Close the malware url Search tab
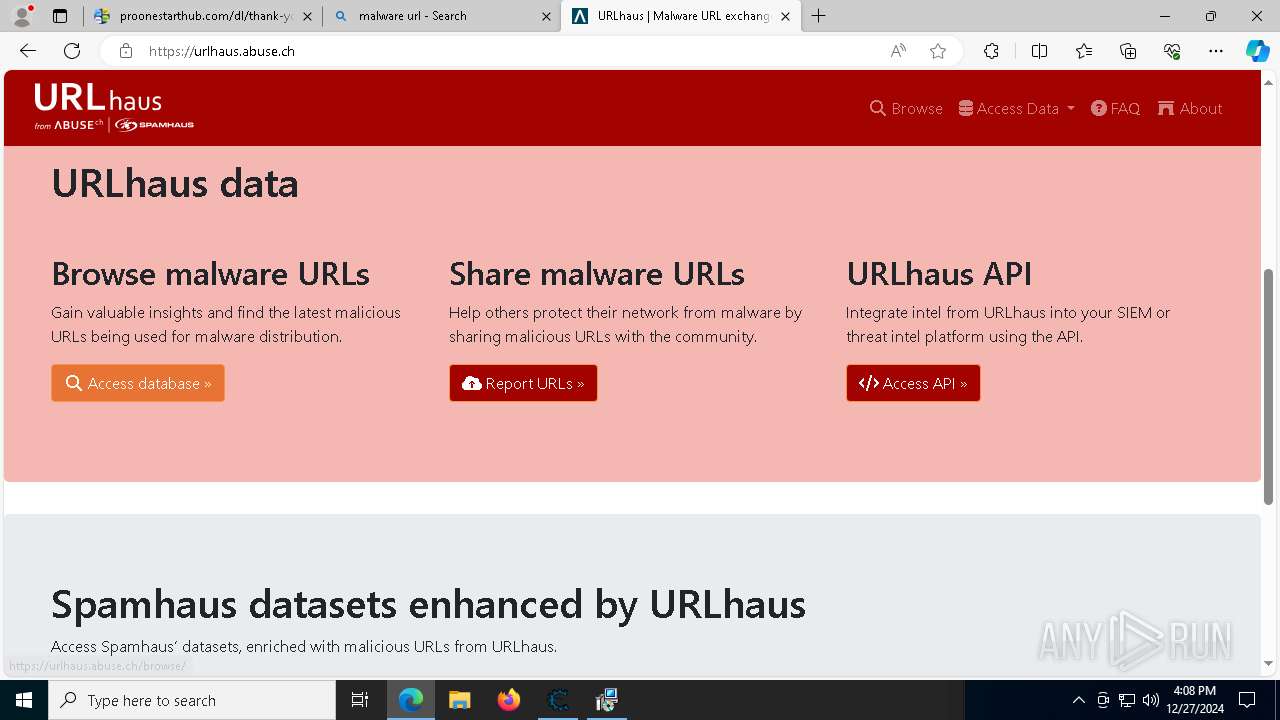The width and height of the screenshot is (1280, 720). click(546, 16)
